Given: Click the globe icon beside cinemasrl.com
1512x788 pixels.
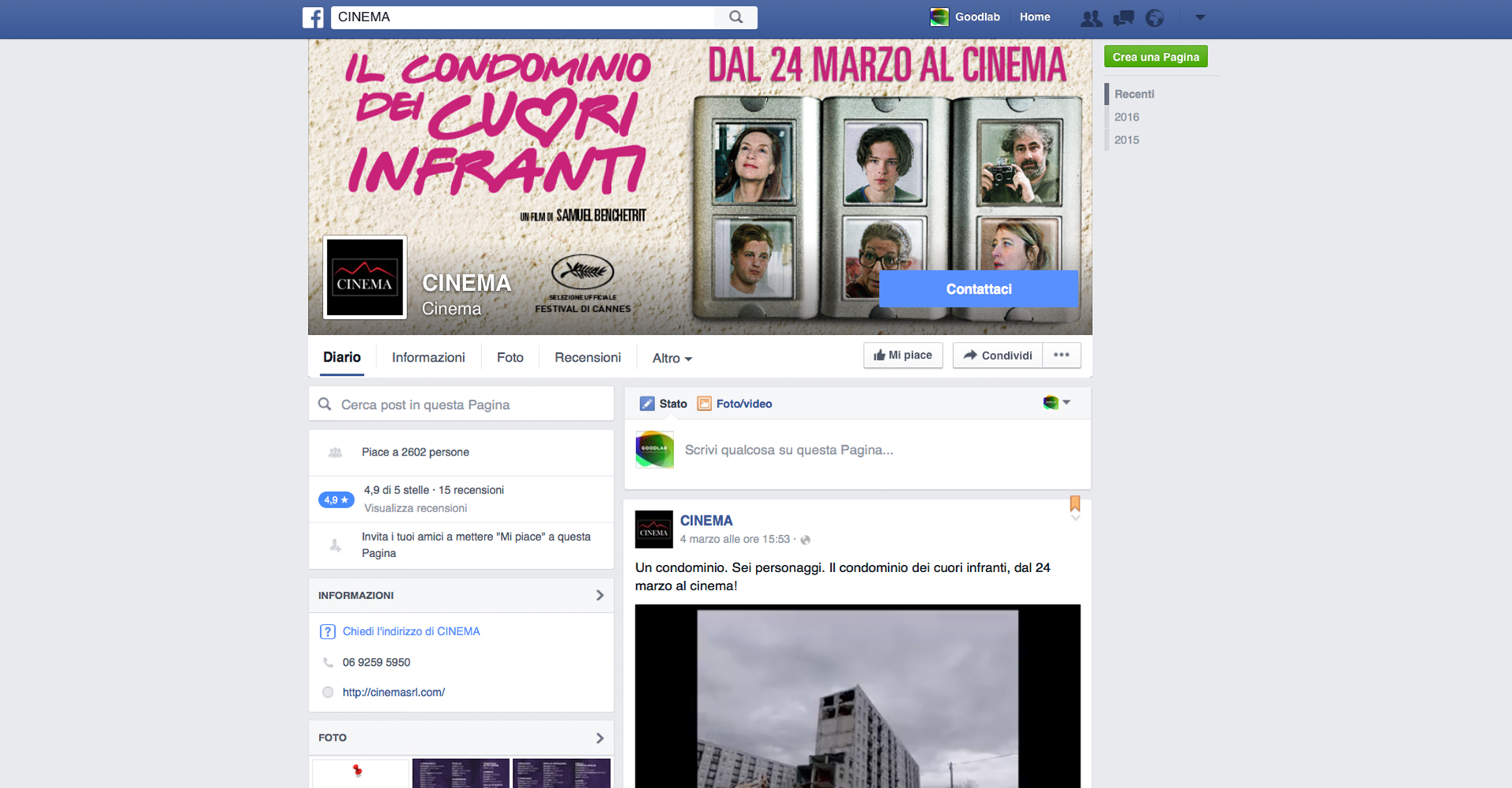Looking at the screenshot, I should pyautogui.click(x=328, y=692).
